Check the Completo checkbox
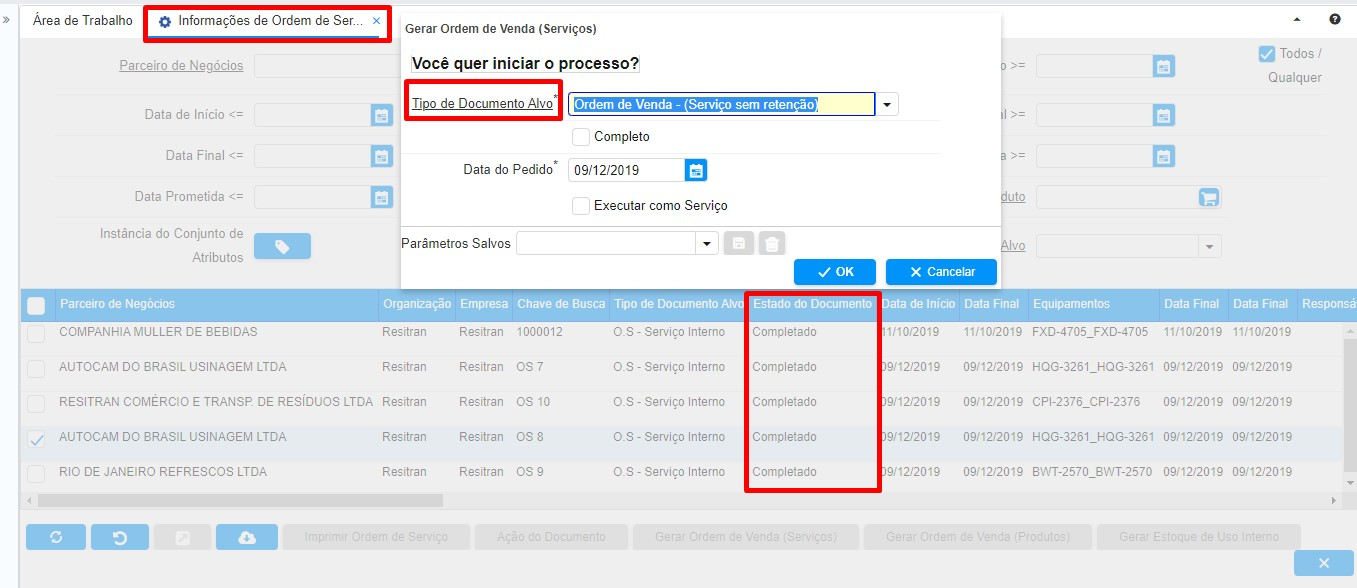The height and width of the screenshot is (588, 1357). tap(581, 136)
